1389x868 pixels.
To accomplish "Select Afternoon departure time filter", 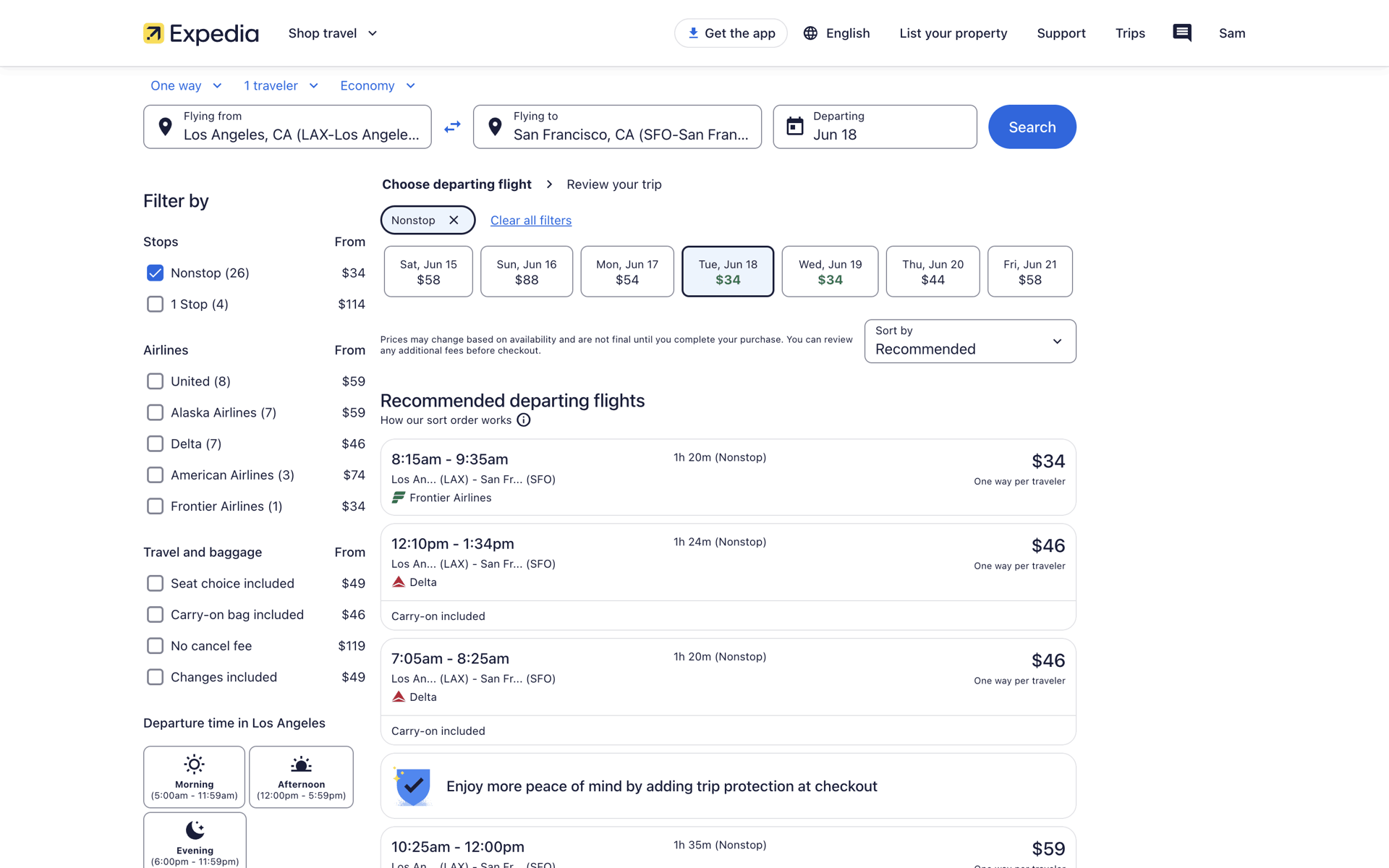I will [x=301, y=777].
